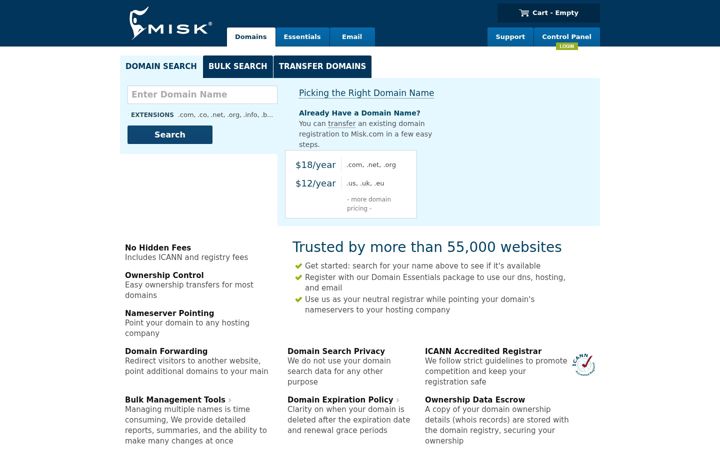The image size is (720, 450).
Task: Click the green checkmark beside 'Use us as your neutral registrar'
Action: tap(298, 299)
